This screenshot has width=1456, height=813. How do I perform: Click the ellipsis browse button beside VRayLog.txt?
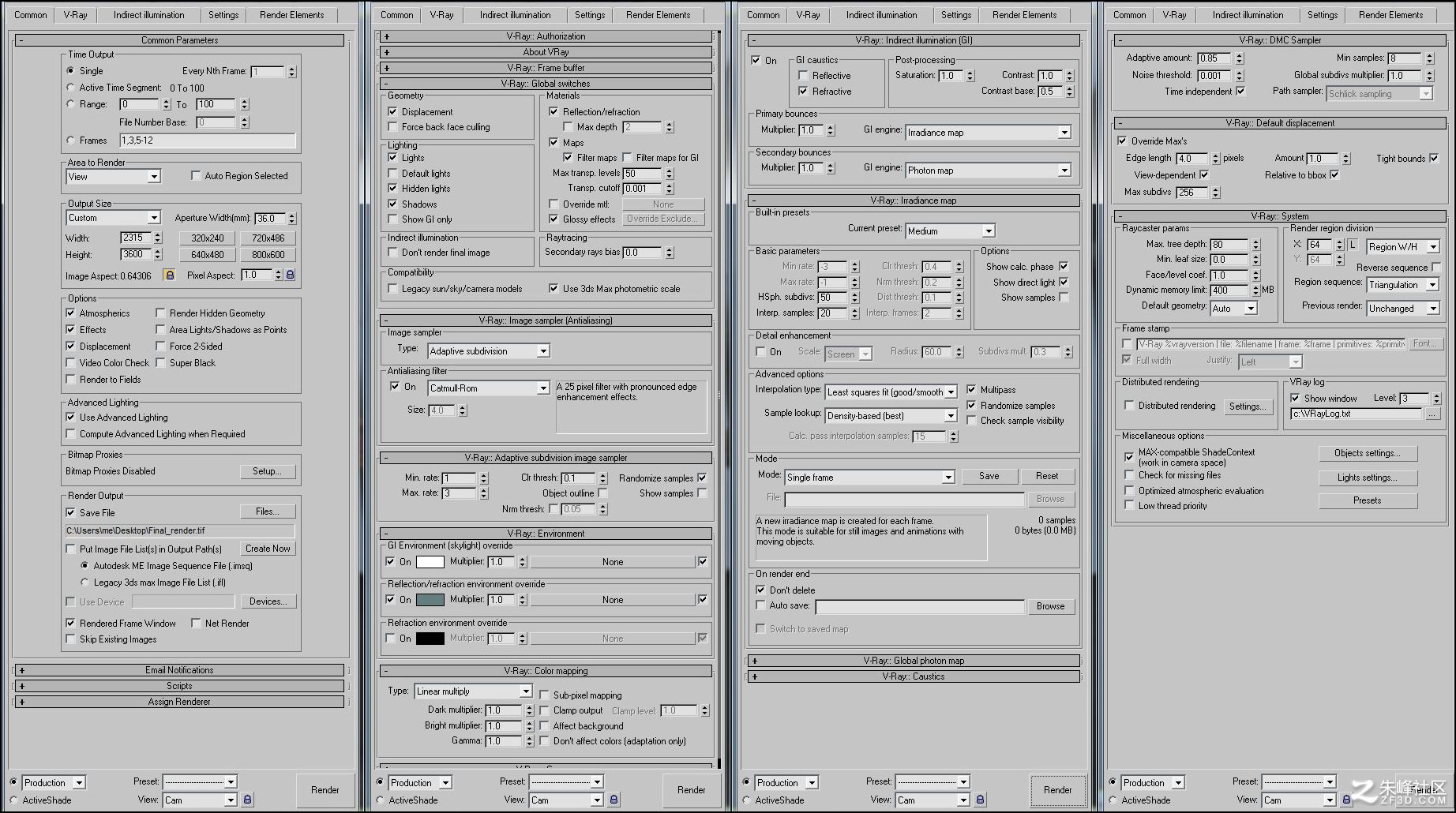tap(1432, 414)
